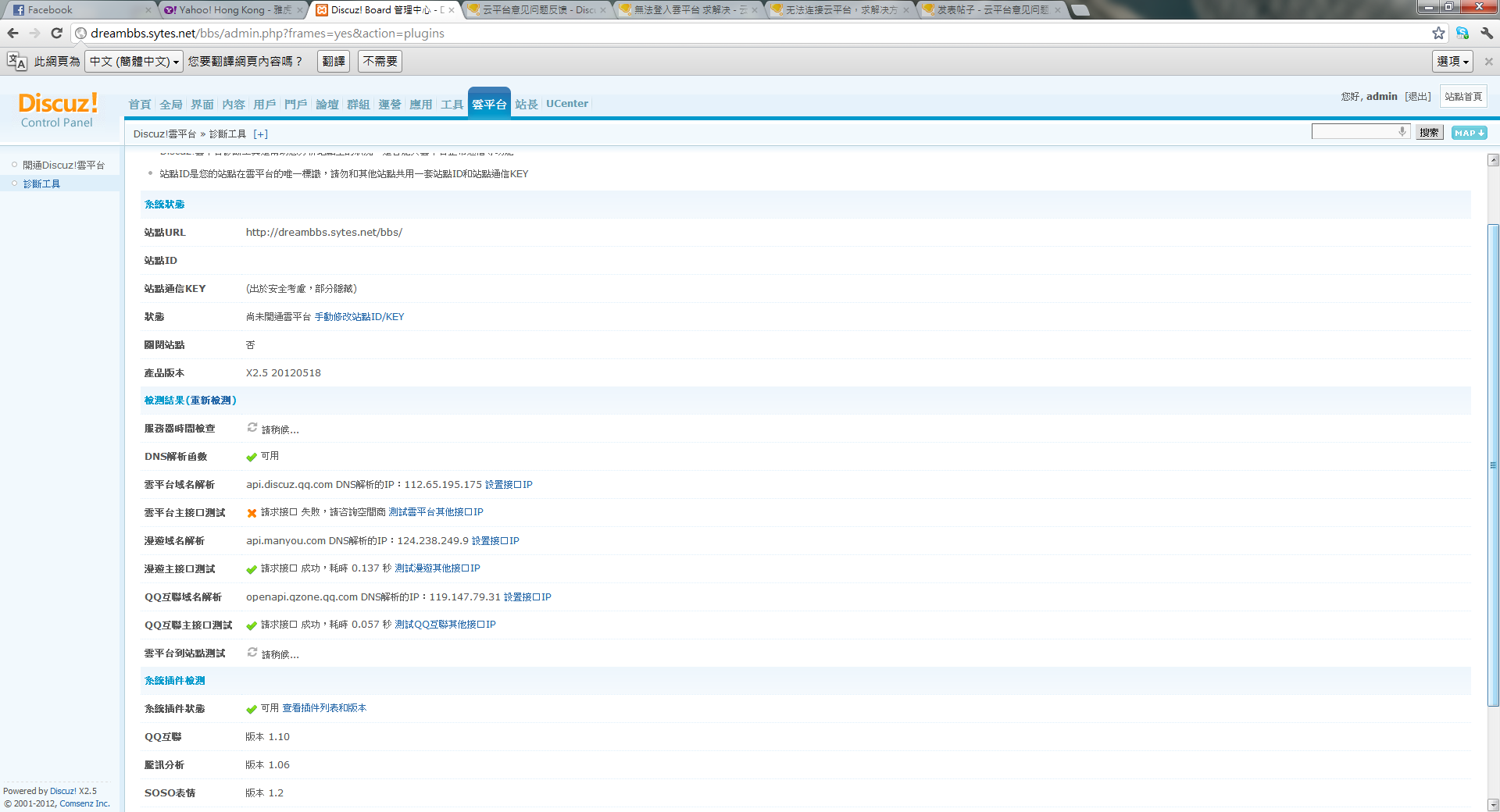Click the 測試漫遊其他接口IP link
Screen dimensions: 1500x812
[437, 568]
